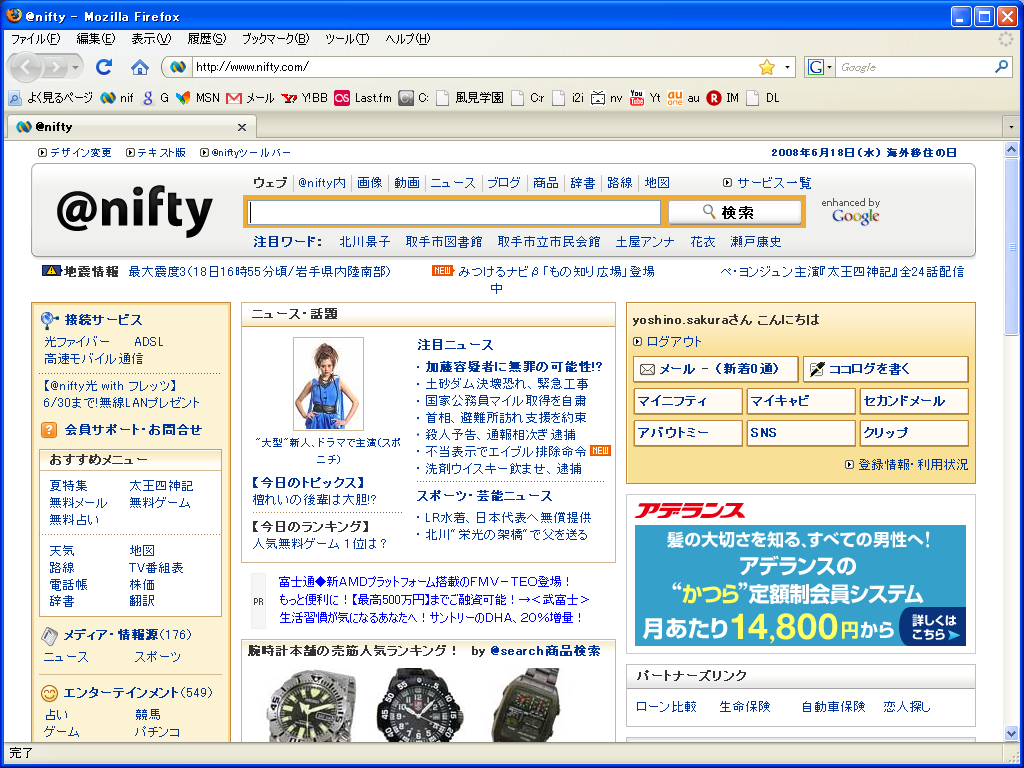This screenshot has width=1024, height=768.
Task: Open the Last.fm bookmark
Action: coord(362,98)
